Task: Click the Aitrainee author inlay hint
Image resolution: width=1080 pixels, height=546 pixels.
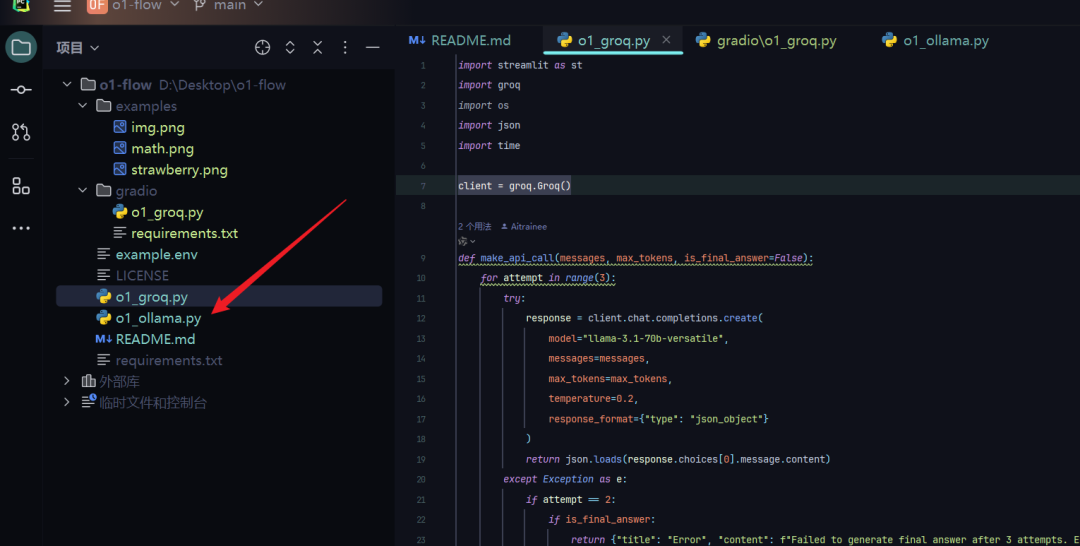Action: click(524, 227)
